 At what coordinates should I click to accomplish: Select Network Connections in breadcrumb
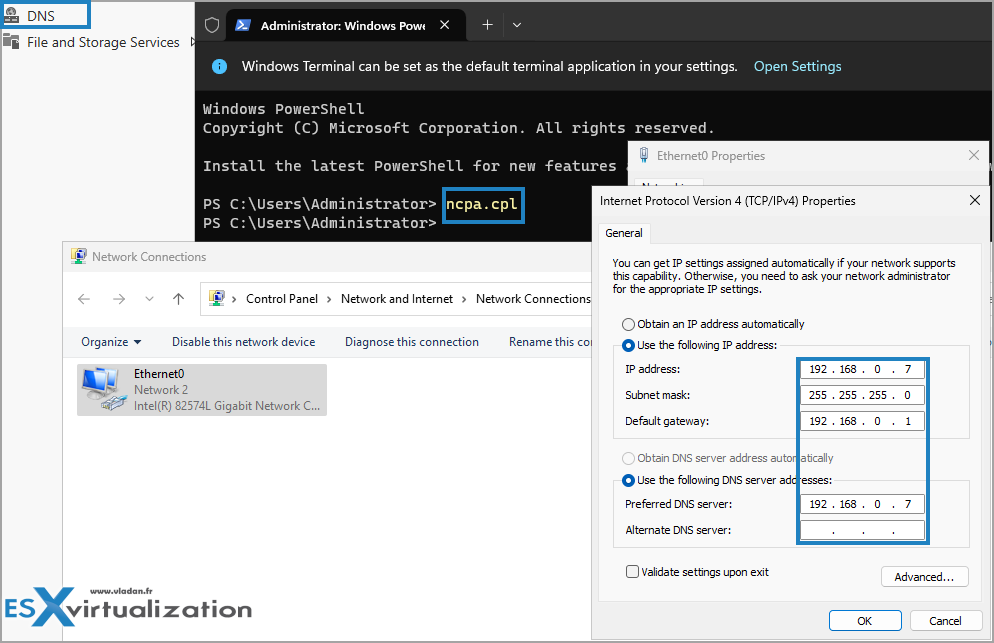click(533, 299)
